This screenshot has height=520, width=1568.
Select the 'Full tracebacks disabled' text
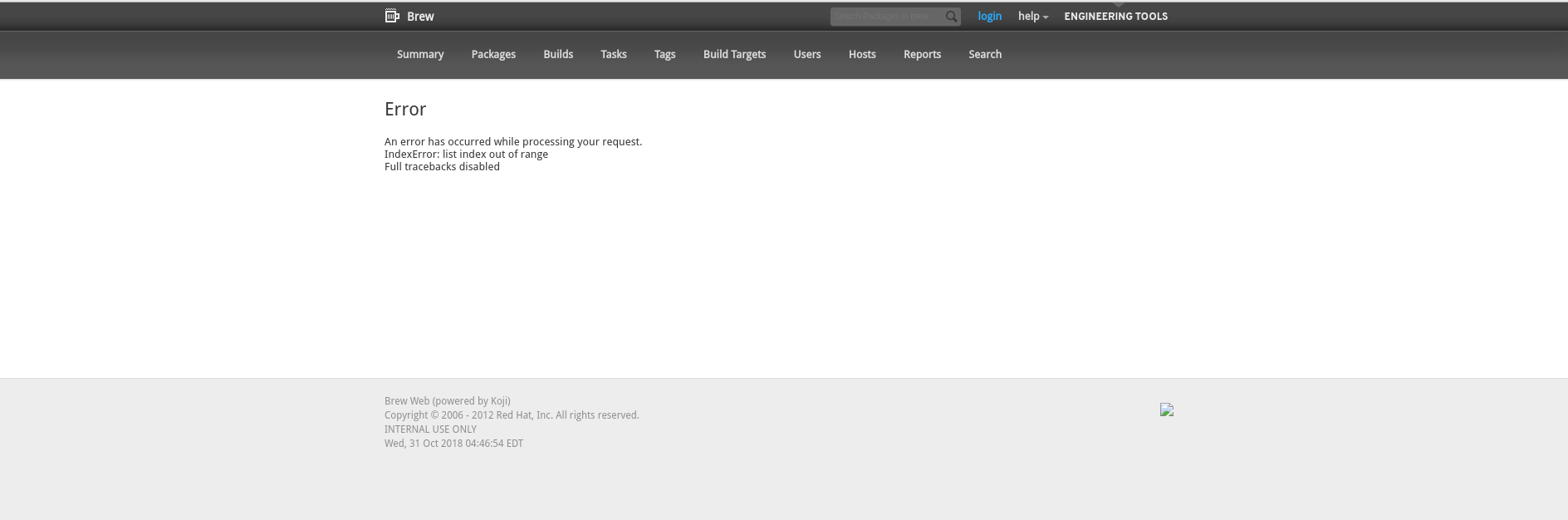click(x=442, y=167)
